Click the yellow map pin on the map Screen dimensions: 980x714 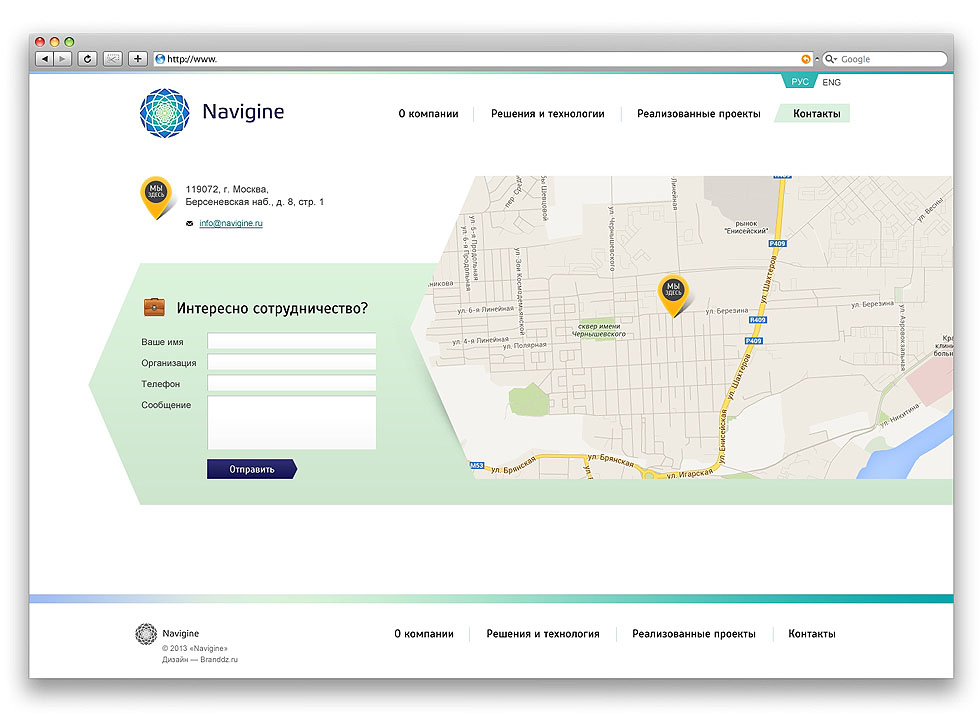673,292
